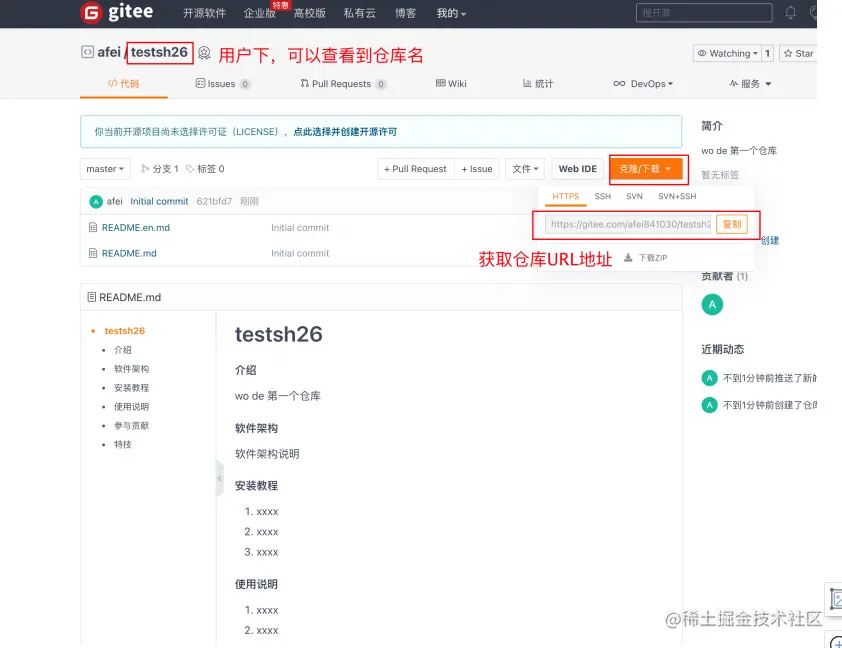
Task: Jump to 使用说明 in the README outline
Action: coord(132,406)
